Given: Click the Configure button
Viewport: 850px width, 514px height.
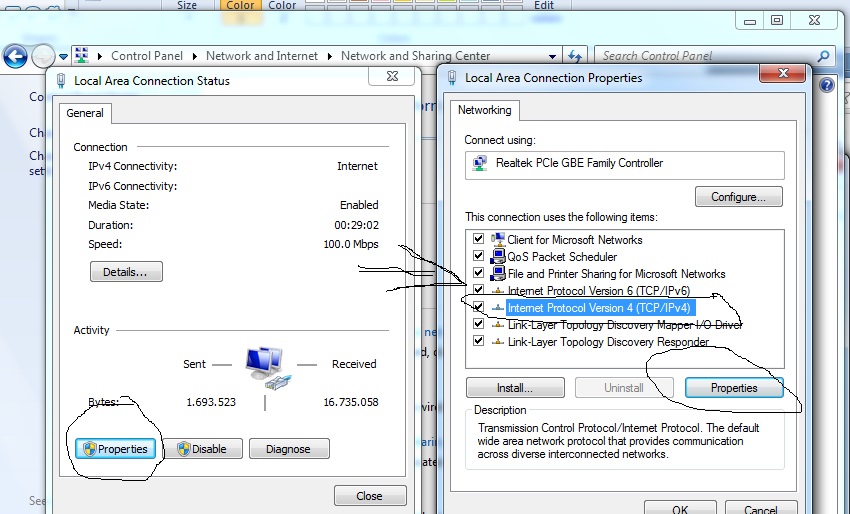Looking at the screenshot, I should tap(738, 197).
